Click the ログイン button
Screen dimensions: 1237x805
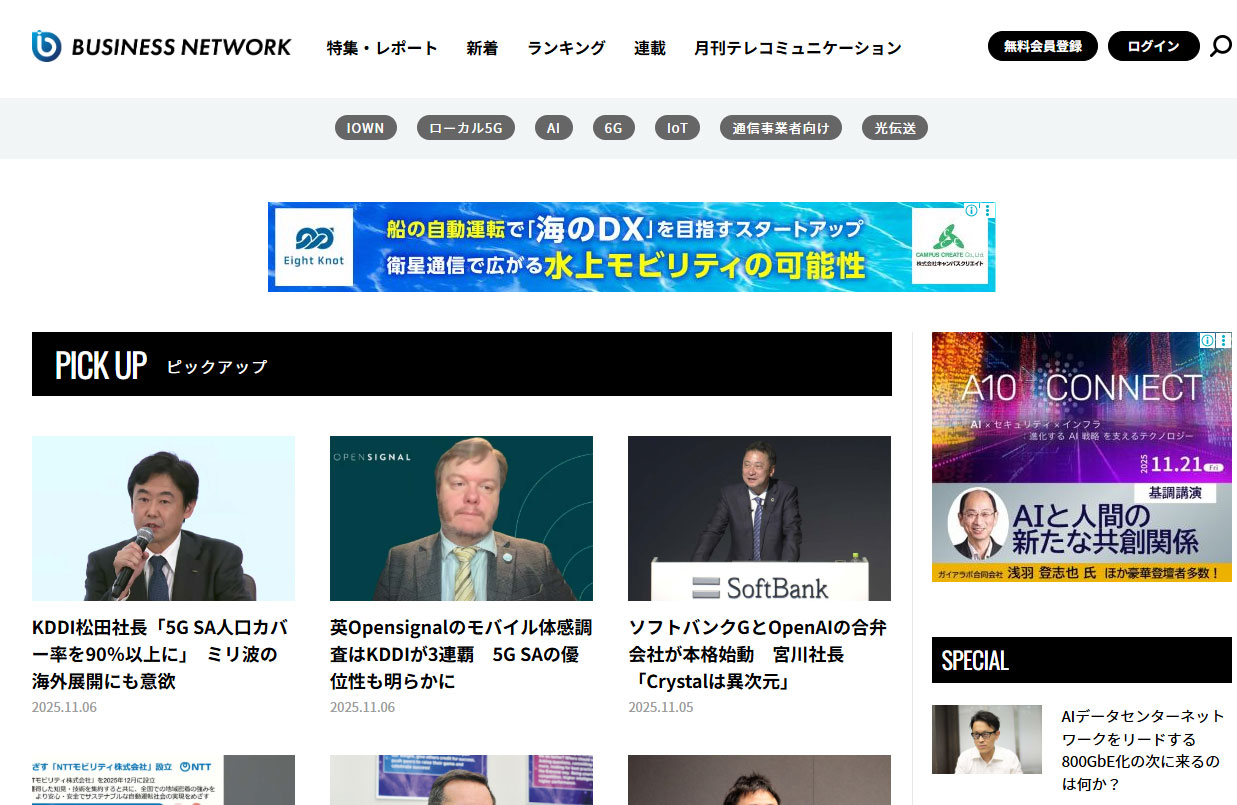1153,46
